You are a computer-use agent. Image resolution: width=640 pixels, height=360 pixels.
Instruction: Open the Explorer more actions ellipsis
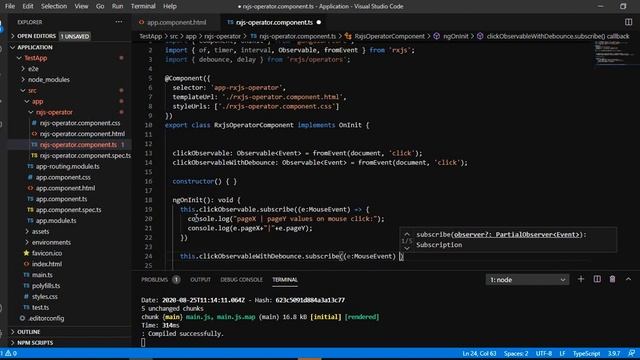119,22
